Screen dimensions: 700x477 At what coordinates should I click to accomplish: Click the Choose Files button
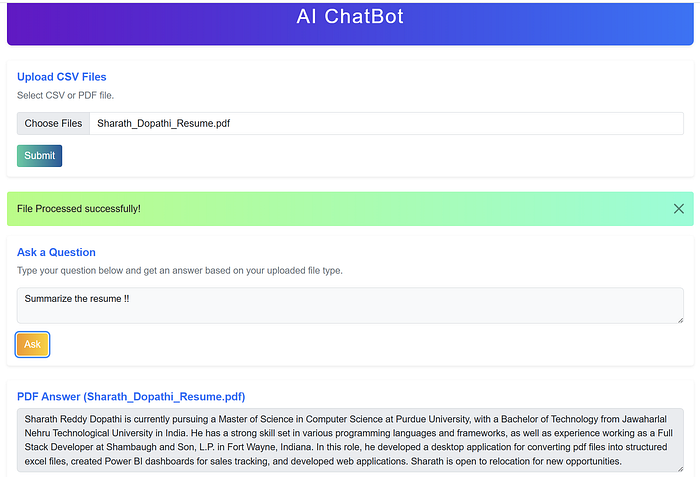coord(53,123)
